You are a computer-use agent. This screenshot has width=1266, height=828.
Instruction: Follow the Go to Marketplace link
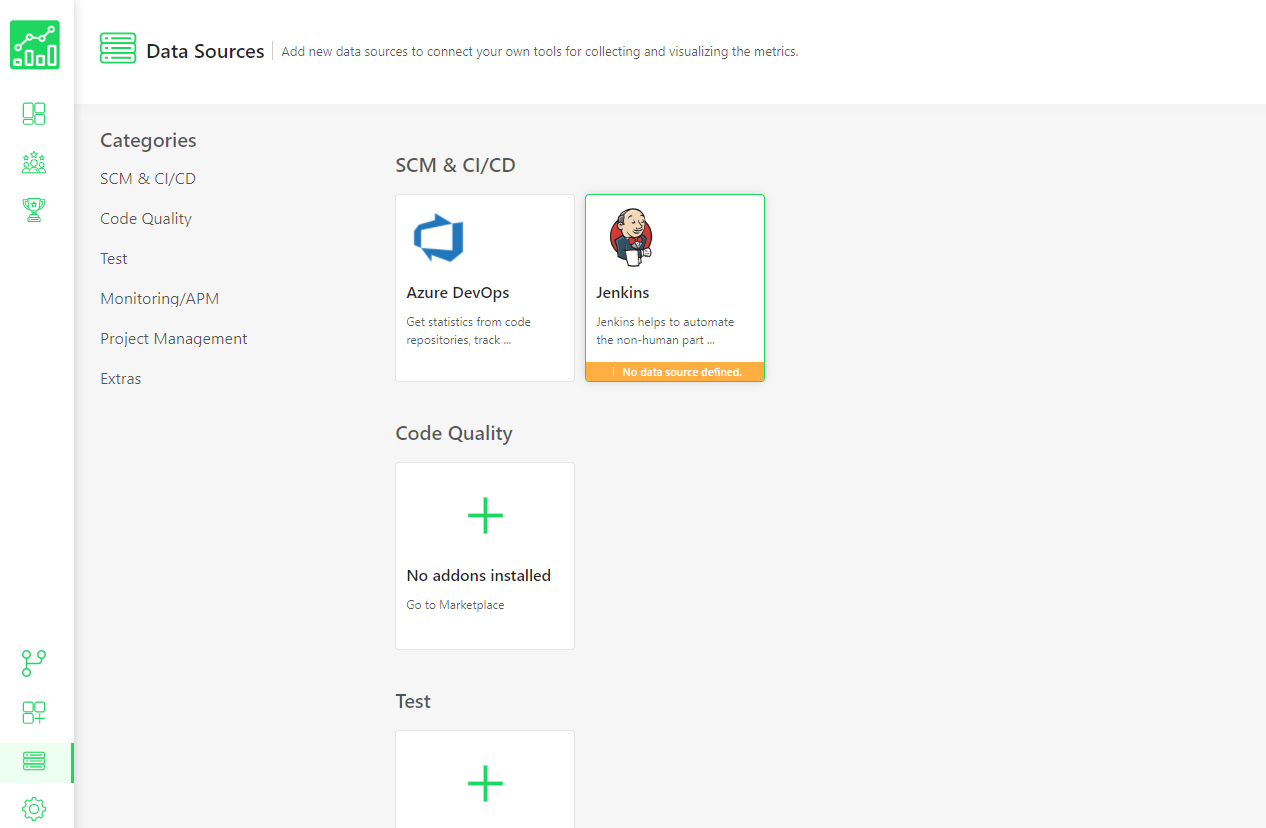coord(455,605)
